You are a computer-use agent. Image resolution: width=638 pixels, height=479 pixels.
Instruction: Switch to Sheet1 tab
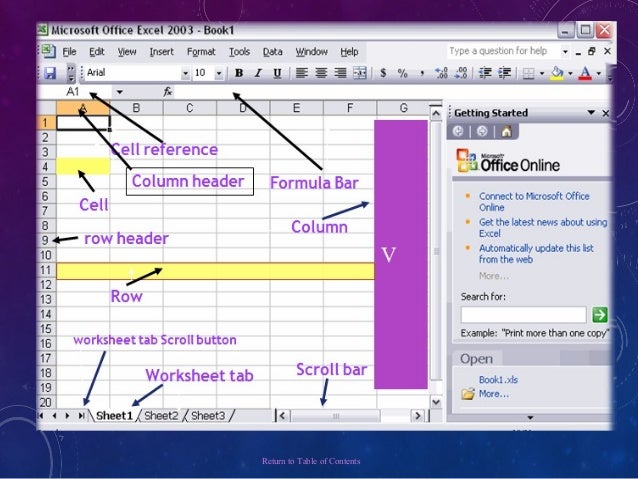tap(114, 416)
